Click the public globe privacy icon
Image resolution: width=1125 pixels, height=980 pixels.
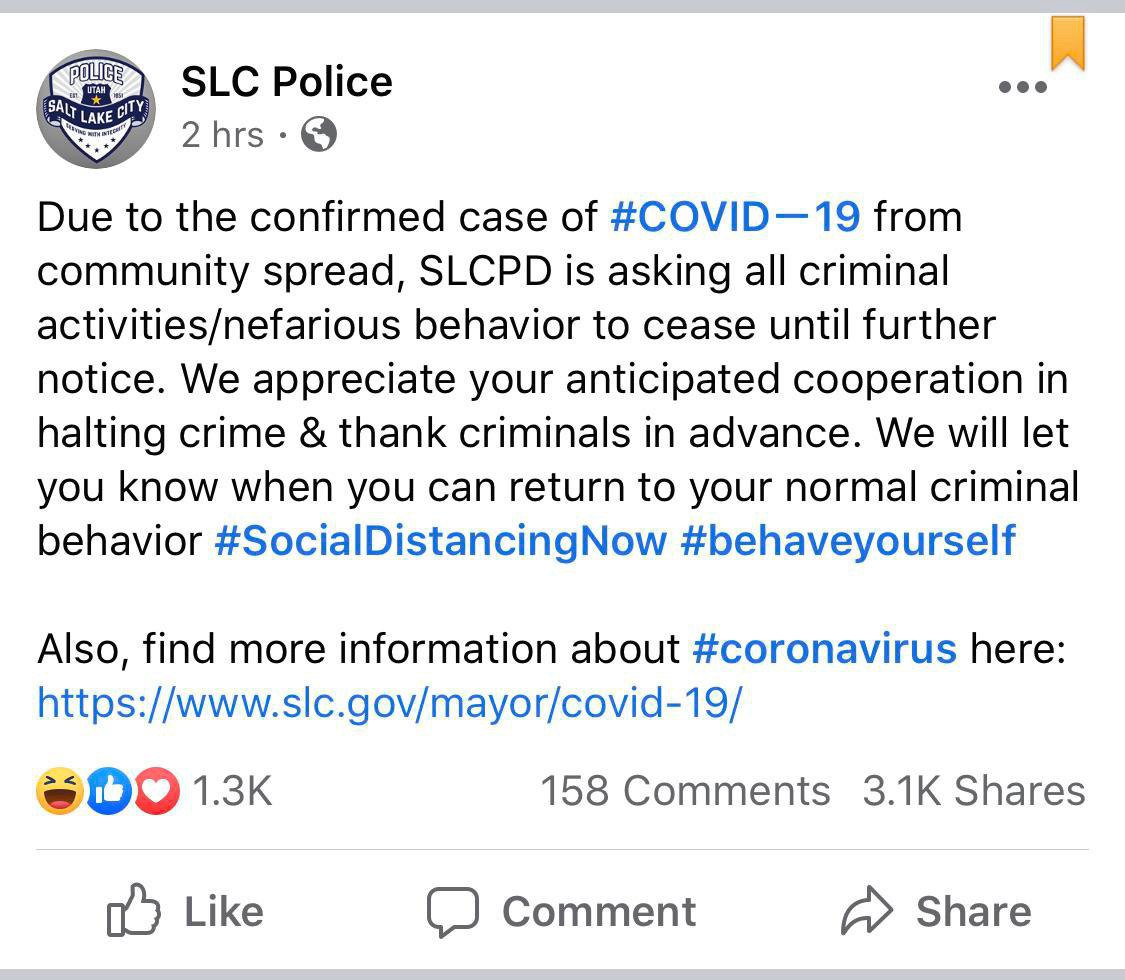click(x=318, y=135)
